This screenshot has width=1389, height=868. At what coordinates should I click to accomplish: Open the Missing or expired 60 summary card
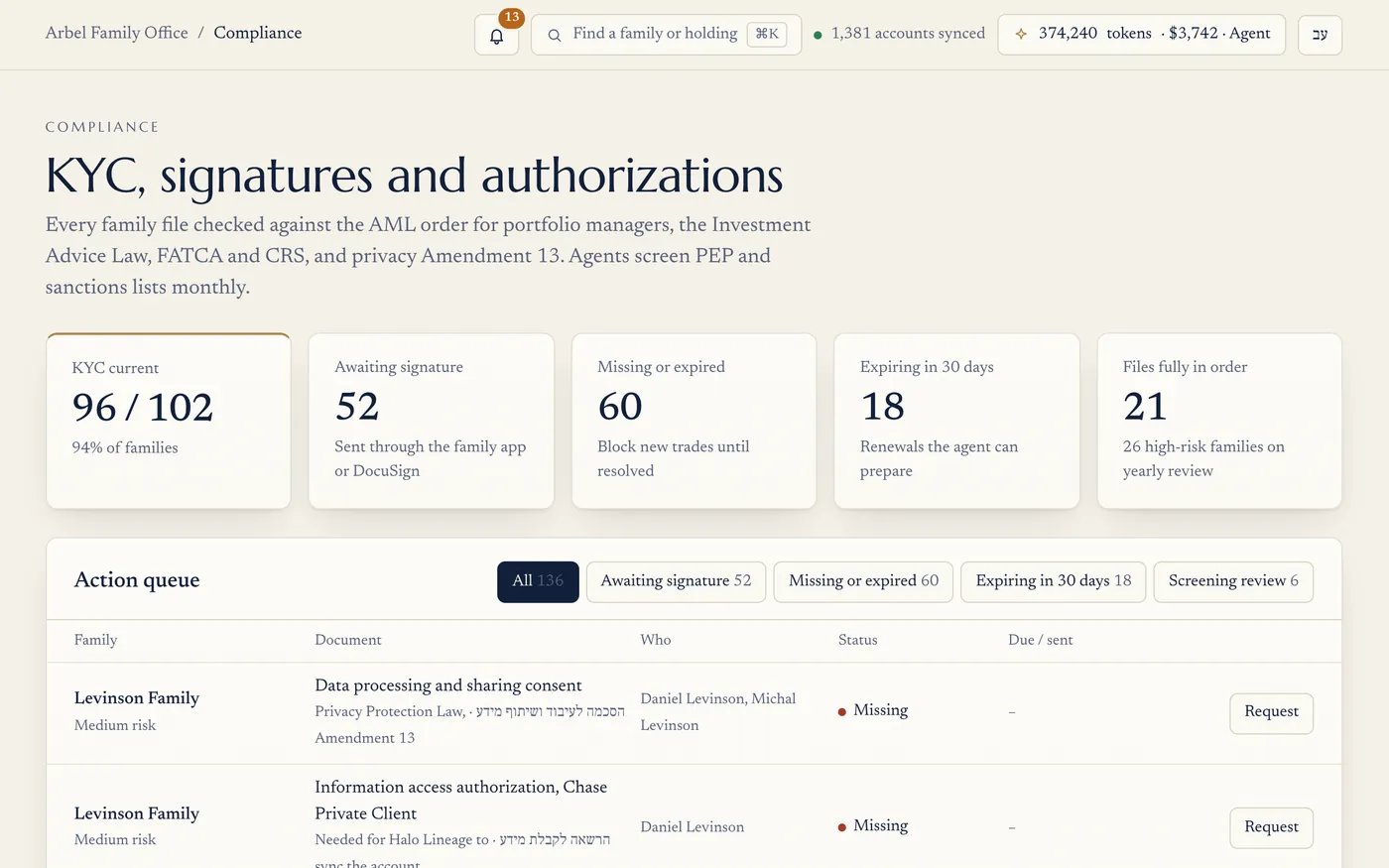pos(694,421)
